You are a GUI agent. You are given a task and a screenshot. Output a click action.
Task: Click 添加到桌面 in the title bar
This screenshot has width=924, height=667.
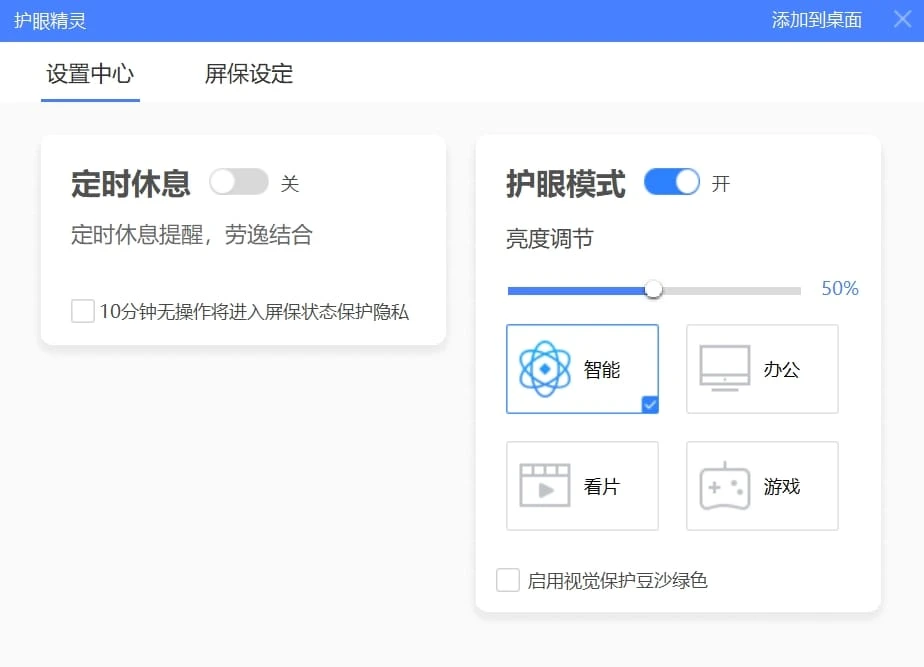816,20
